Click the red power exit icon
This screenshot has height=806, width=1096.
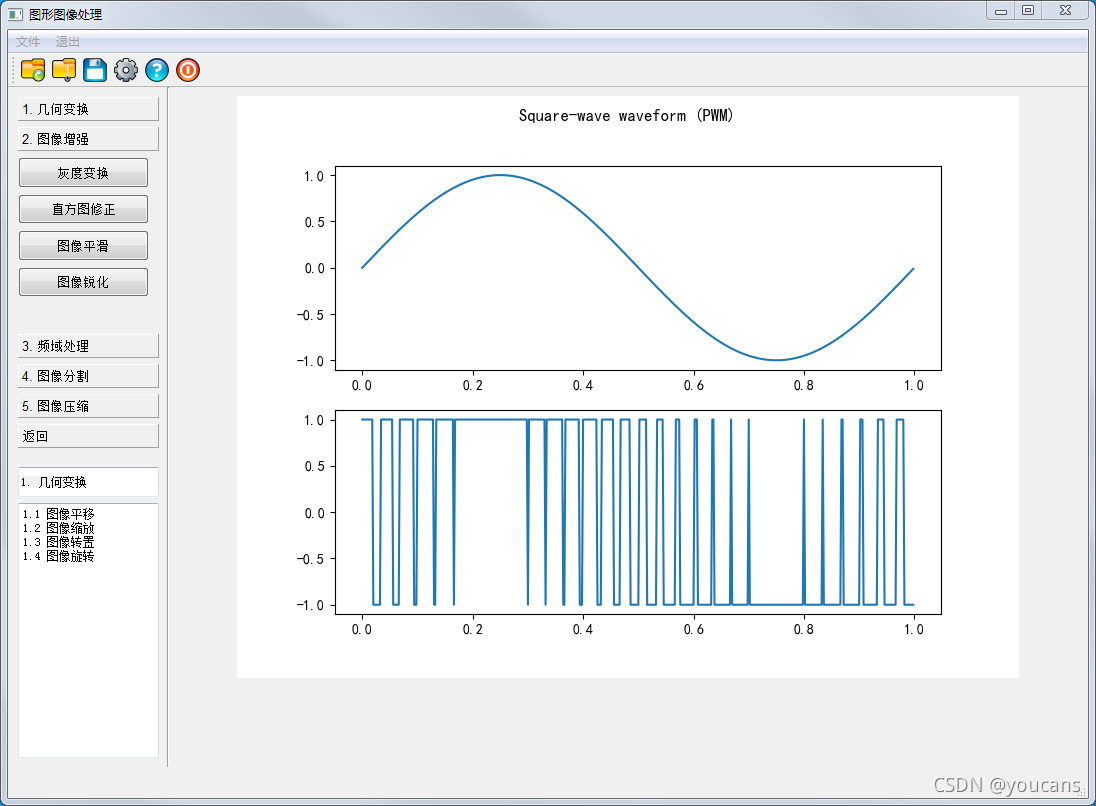188,70
